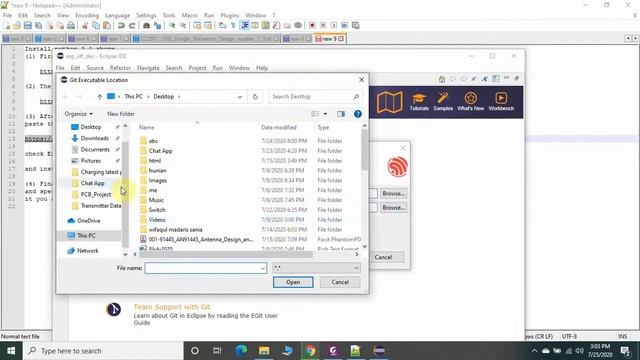Click Cancel in the Eclipse dialog behind
640x360 pixels.
[383, 257]
